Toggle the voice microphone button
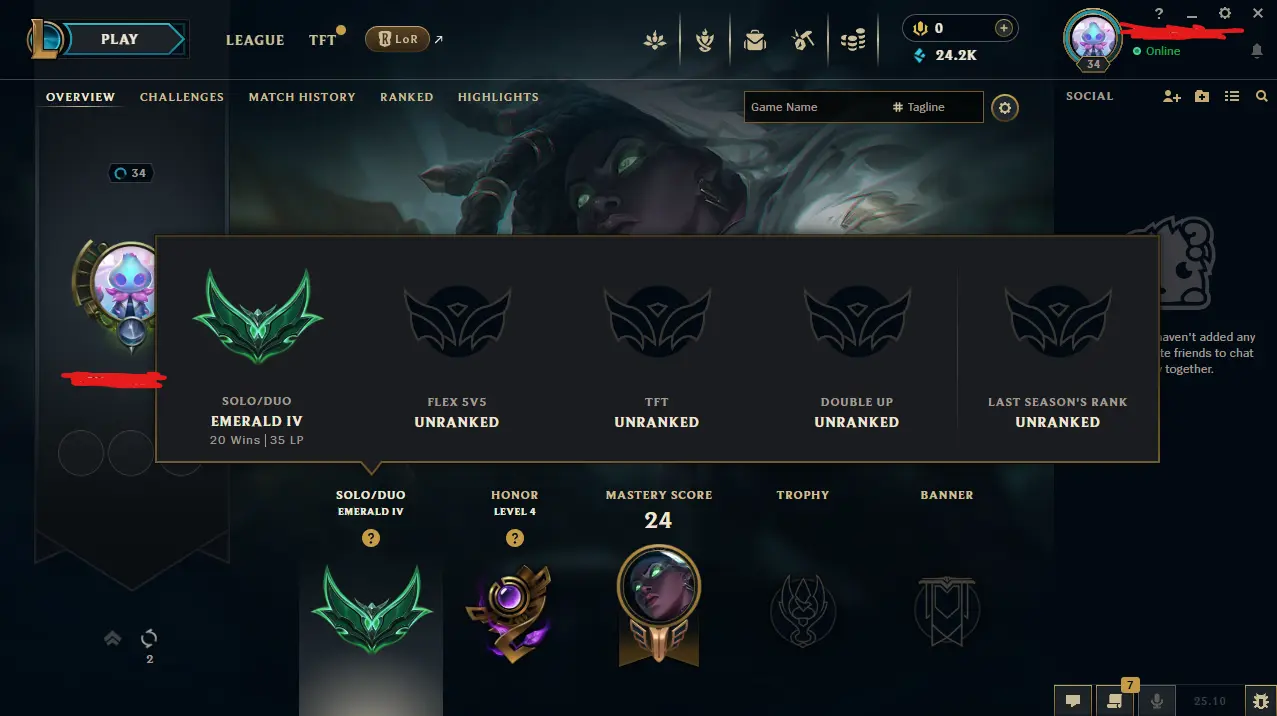This screenshot has height=716, width=1277. [x=1158, y=701]
